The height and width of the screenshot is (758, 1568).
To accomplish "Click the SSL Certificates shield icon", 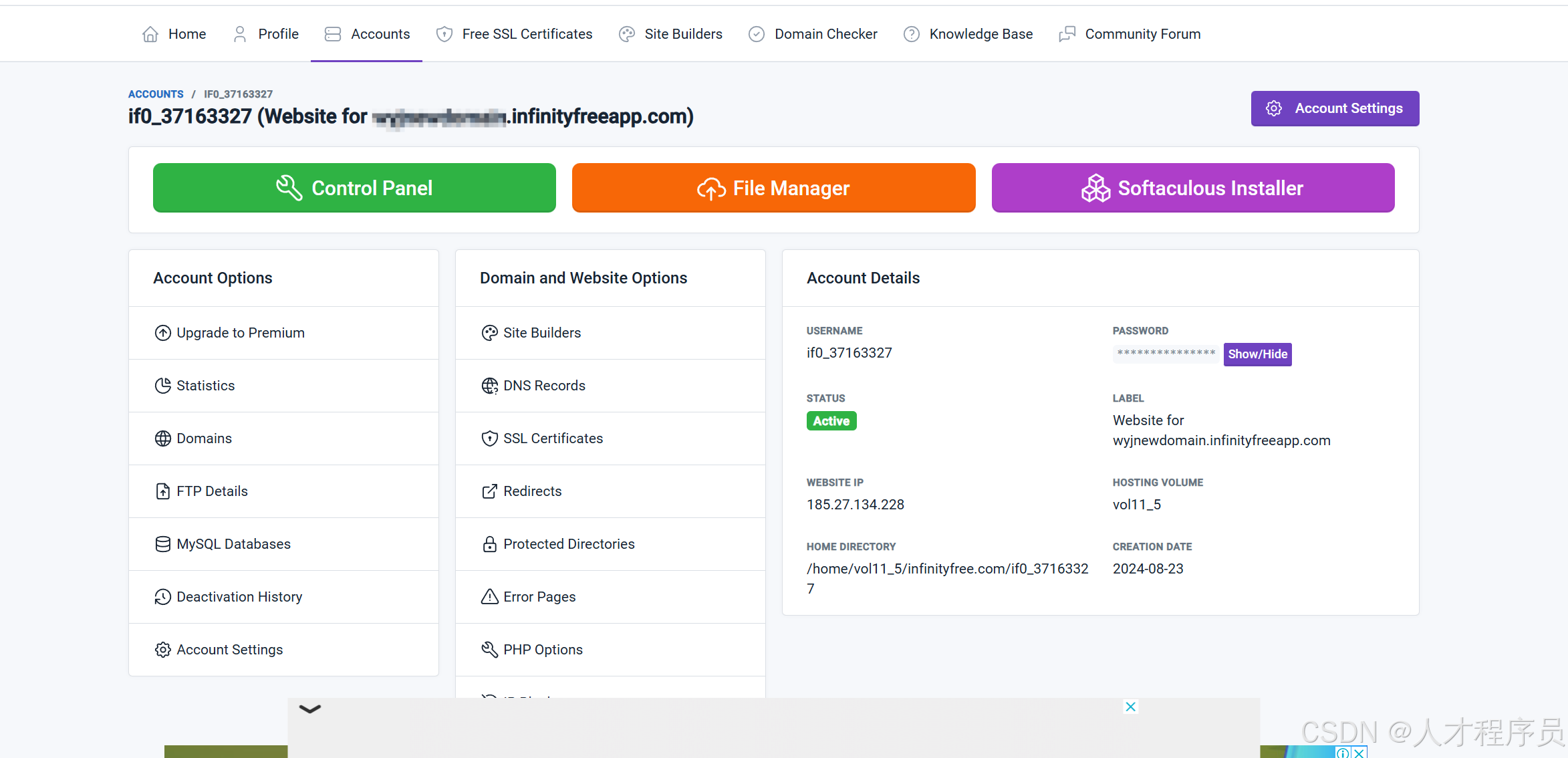I will [x=489, y=438].
